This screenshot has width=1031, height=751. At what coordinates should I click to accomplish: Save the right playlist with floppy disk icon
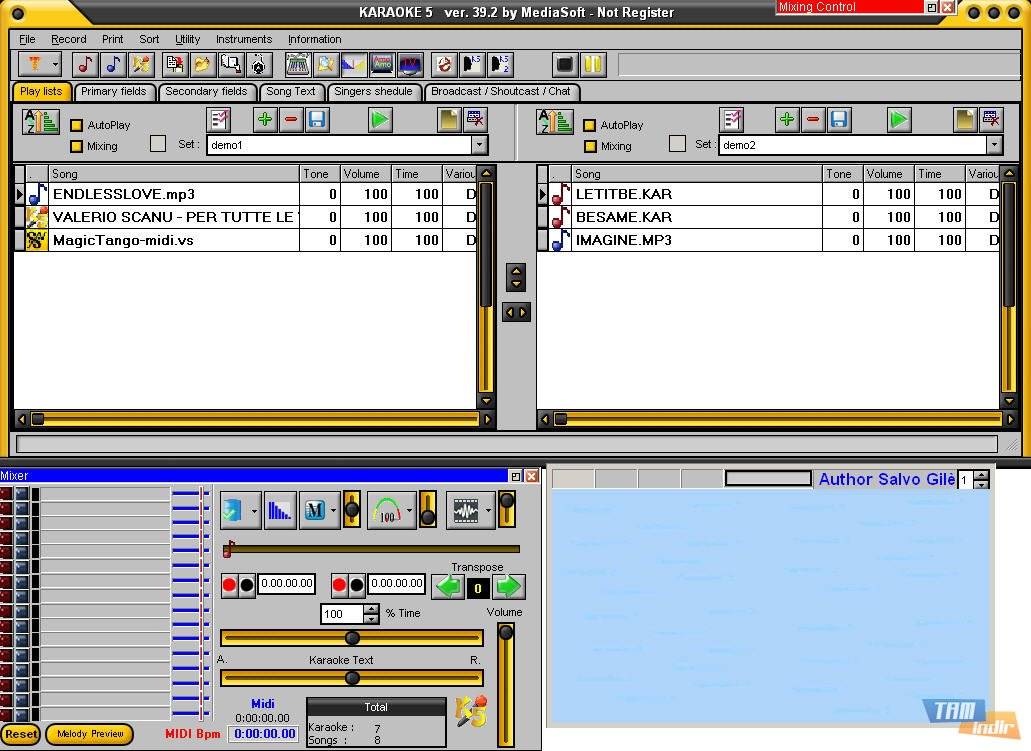pyautogui.click(x=839, y=120)
